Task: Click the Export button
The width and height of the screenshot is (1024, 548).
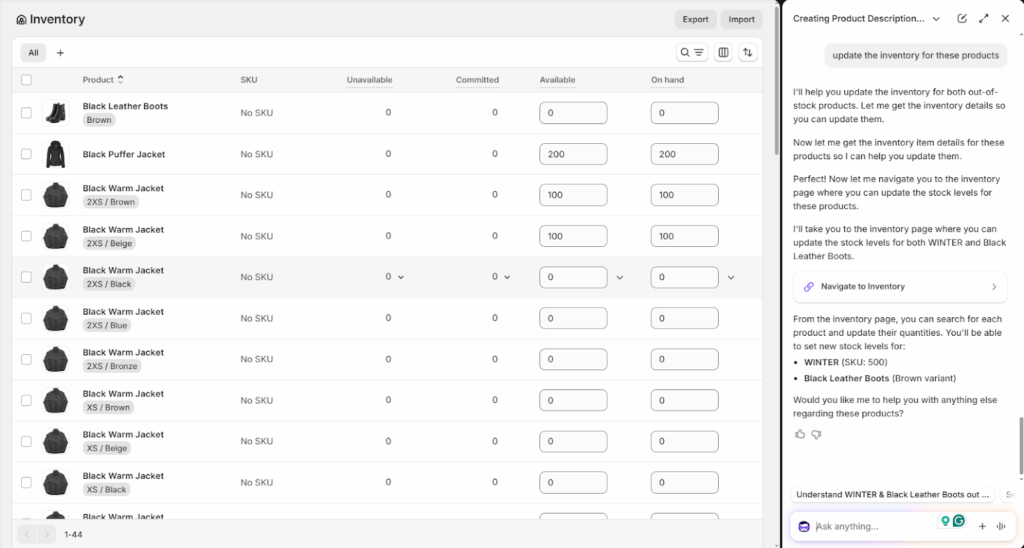Action: click(695, 19)
